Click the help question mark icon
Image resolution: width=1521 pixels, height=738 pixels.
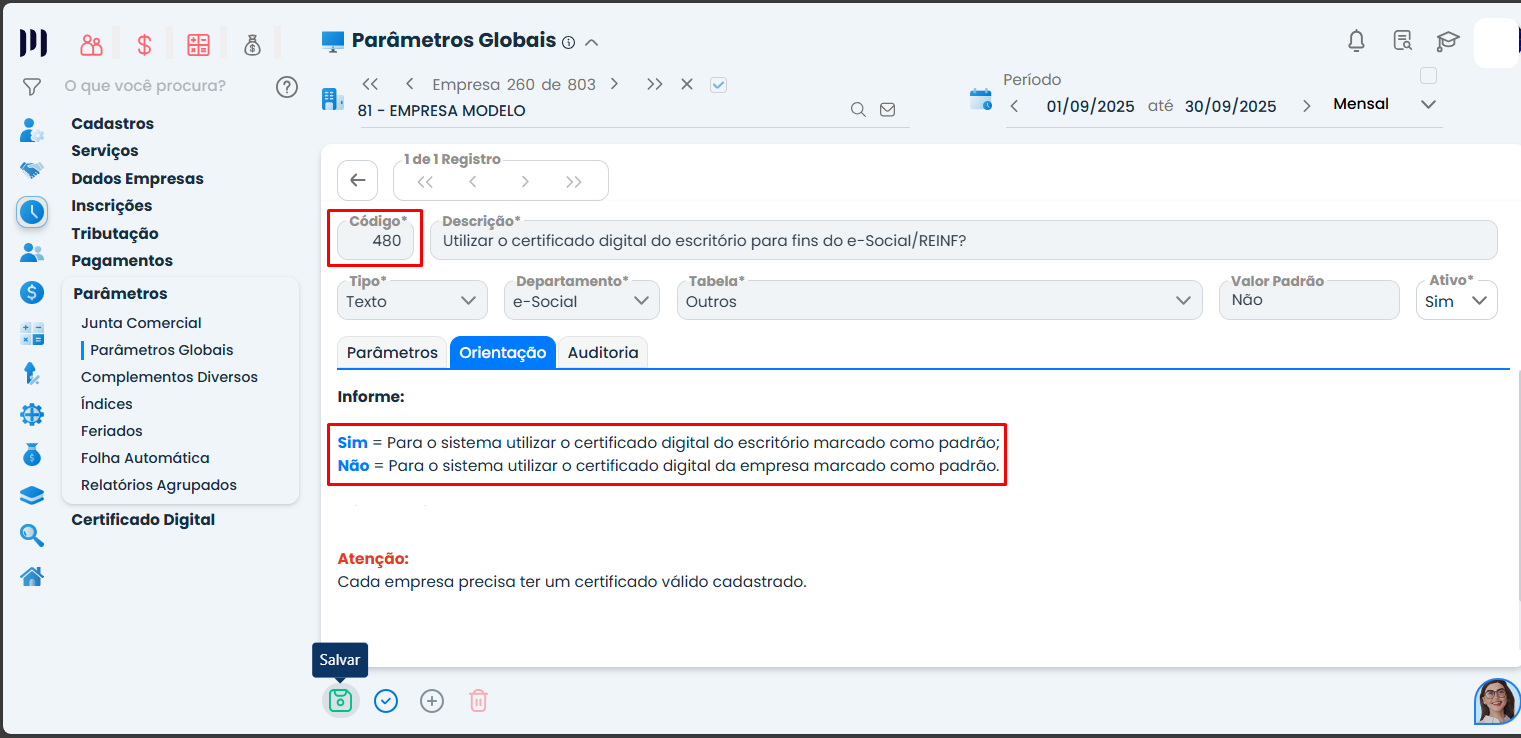pos(287,87)
